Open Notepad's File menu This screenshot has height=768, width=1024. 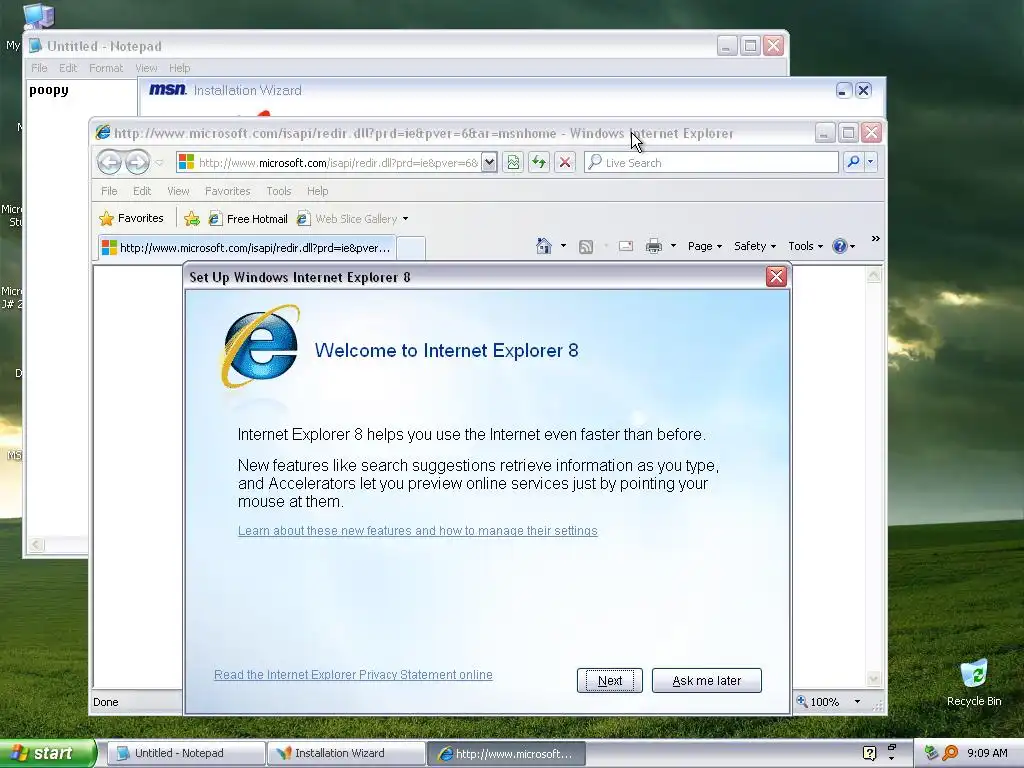click(x=39, y=68)
